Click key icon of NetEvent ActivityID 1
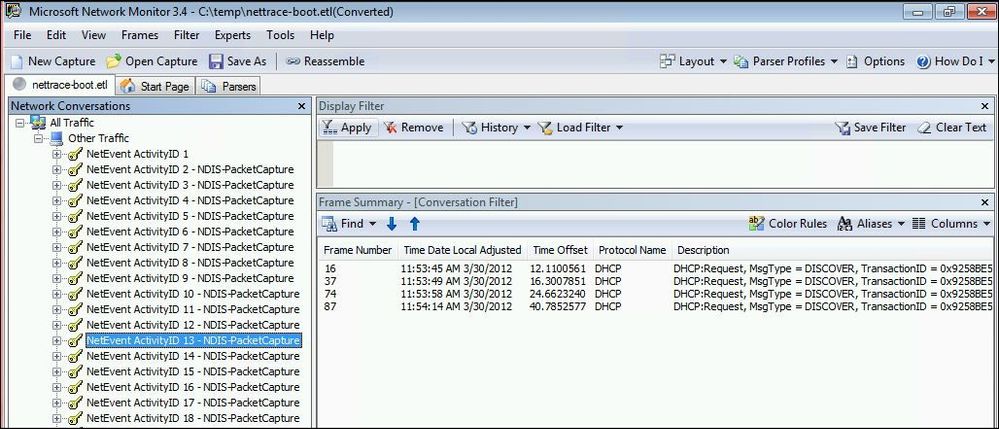This screenshot has height=429, width=999. point(76,154)
